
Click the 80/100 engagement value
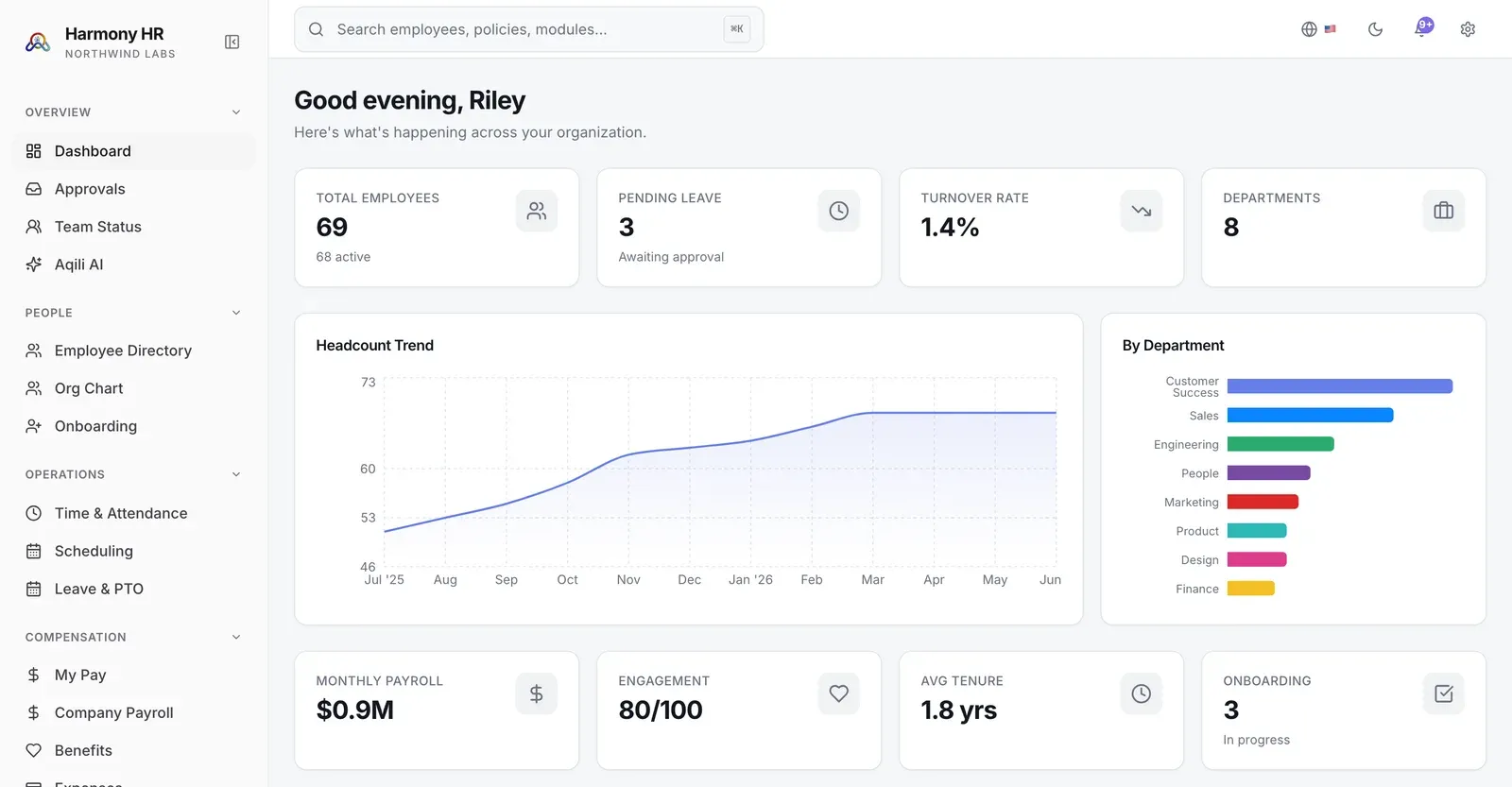point(661,710)
